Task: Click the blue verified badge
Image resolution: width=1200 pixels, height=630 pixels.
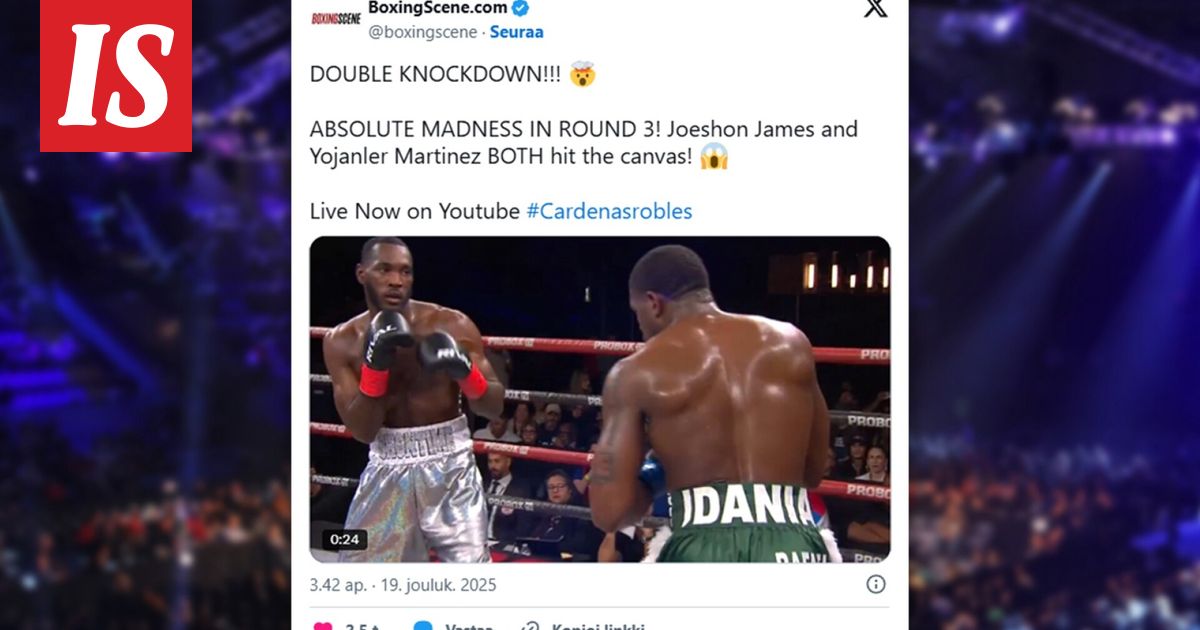Action: point(521,8)
